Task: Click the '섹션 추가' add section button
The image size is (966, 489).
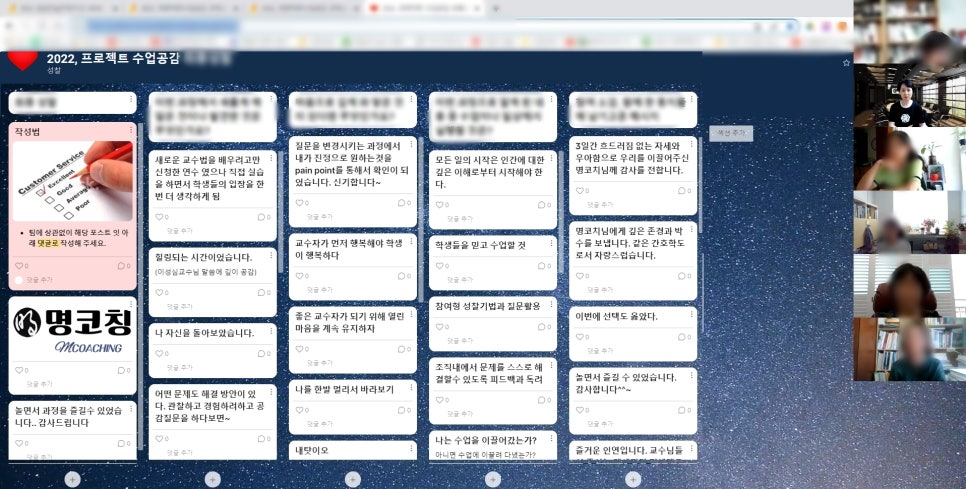Action: pyautogui.click(x=731, y=133)
